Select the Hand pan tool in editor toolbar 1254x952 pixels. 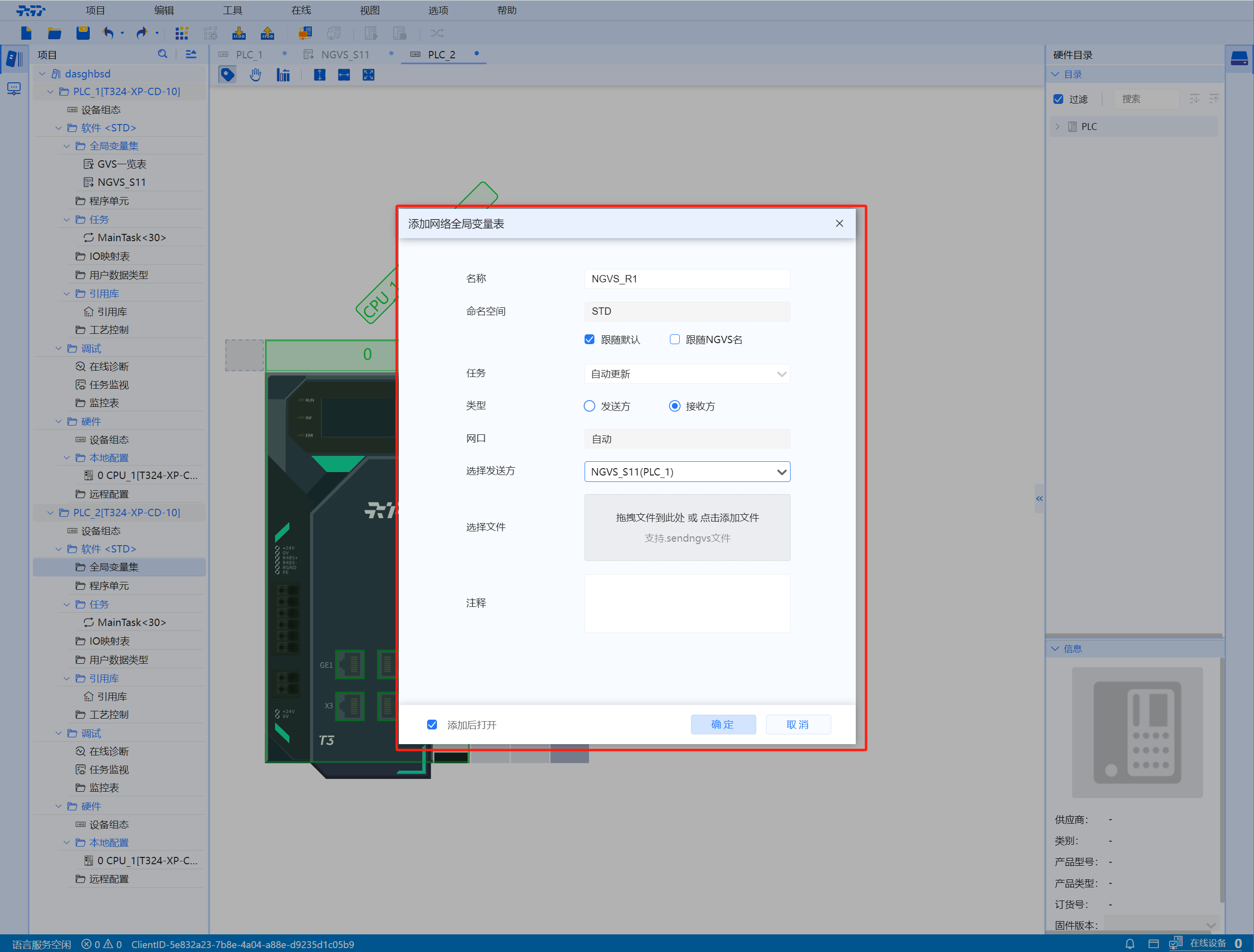tap(255, 74)
